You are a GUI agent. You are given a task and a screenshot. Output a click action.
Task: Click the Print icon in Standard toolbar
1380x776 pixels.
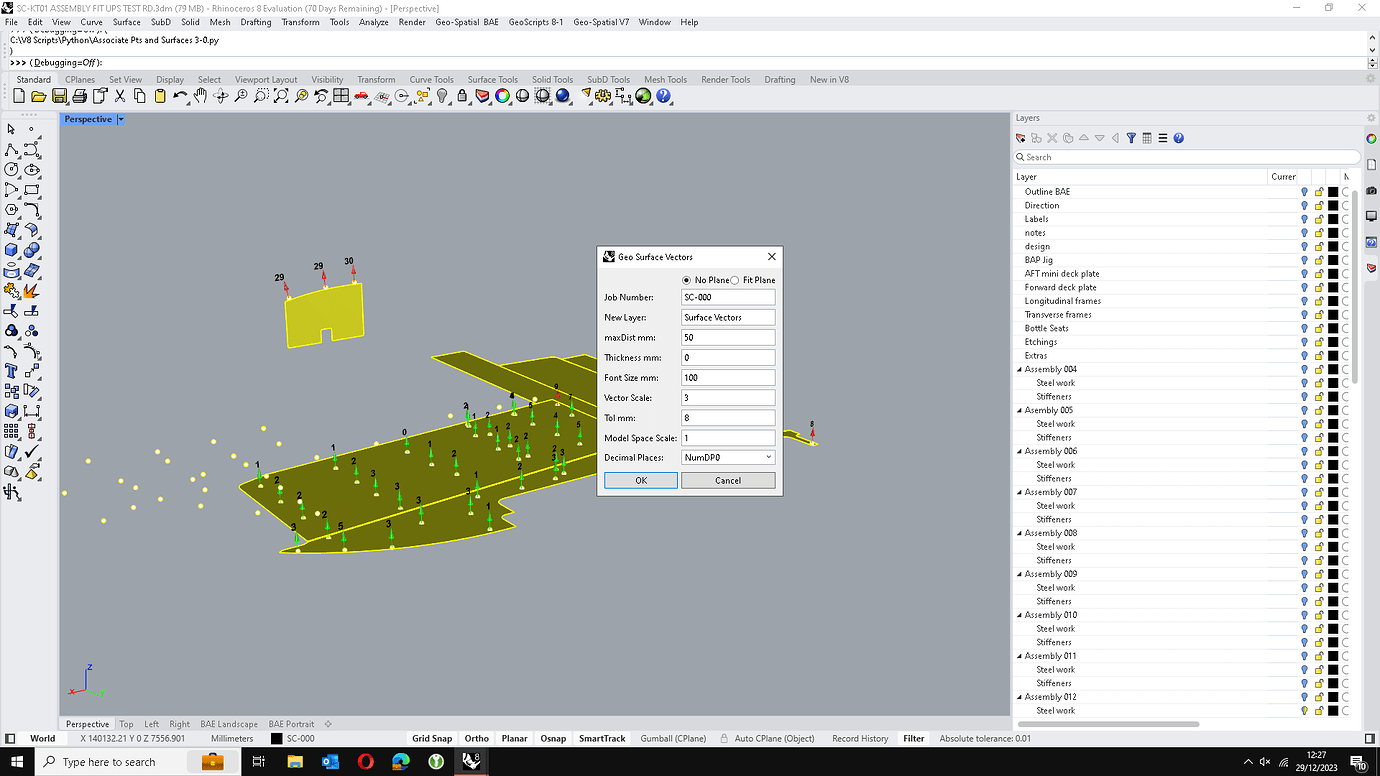tap(79, 96)
